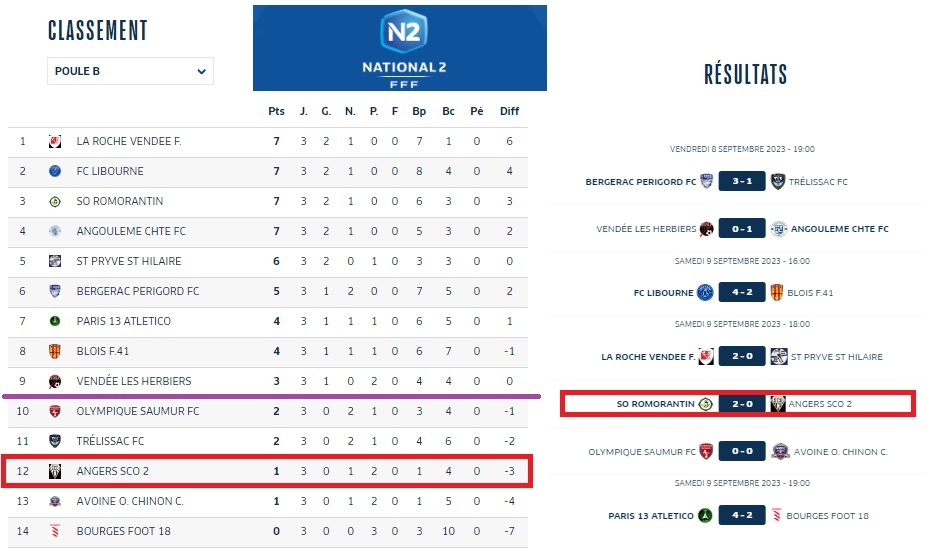Screen dimensions: 934x552
Task: Click the Olympique Saumur FC 0-0 score
Action: click(x=742, y=452)
